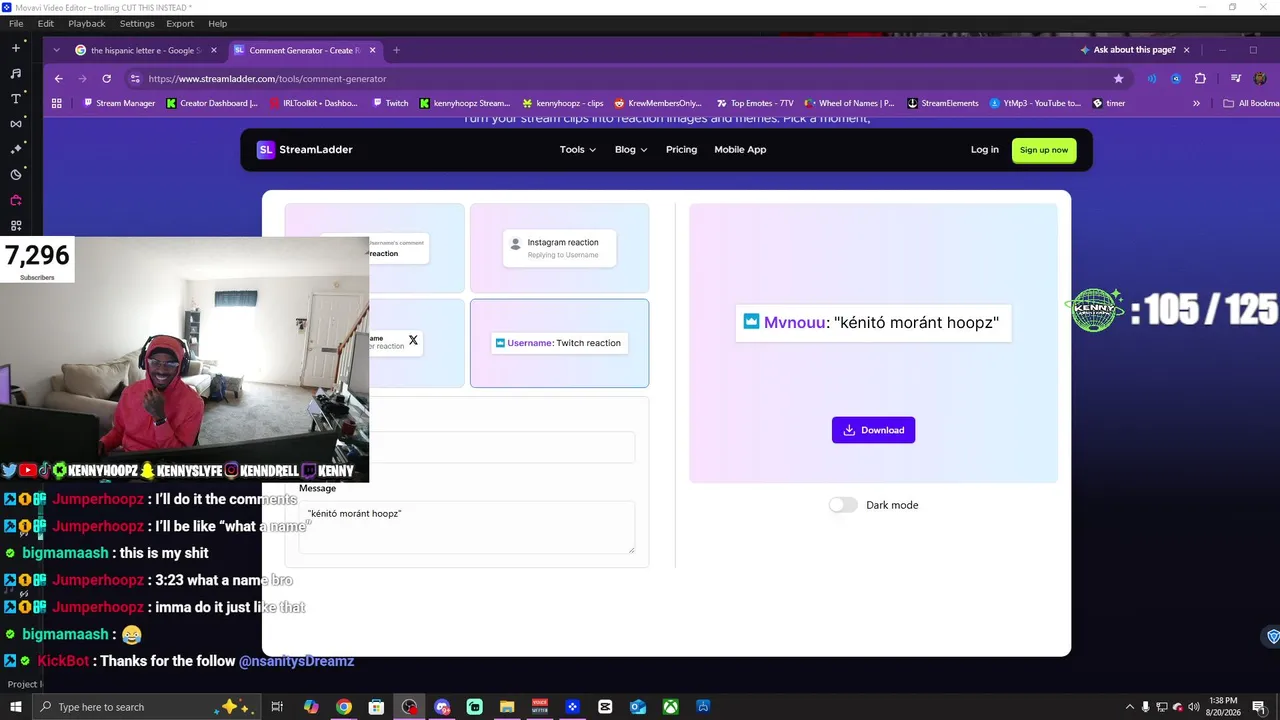Open the Xbox app from the taskbar
Screen dimensions: 1280x720
point(670,707)
